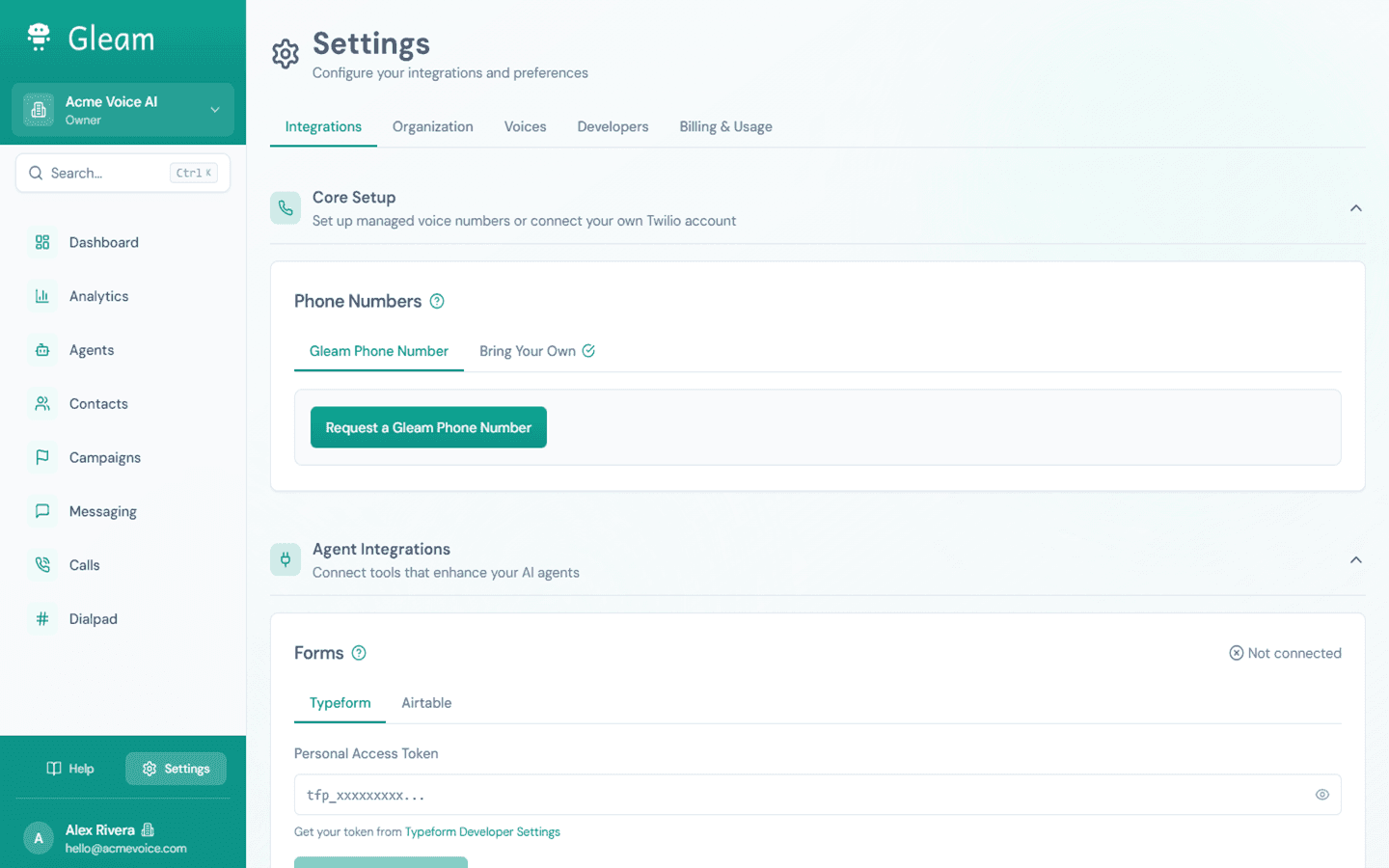
Task: Open the Billing & Usage tab
Action: pos(725,126)
